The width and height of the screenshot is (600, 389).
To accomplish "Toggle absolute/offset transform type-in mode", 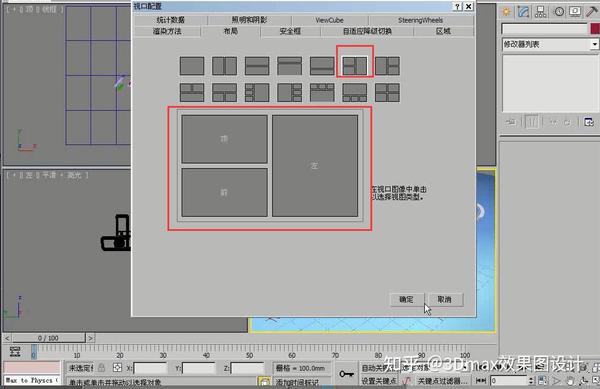I will 117,368.
